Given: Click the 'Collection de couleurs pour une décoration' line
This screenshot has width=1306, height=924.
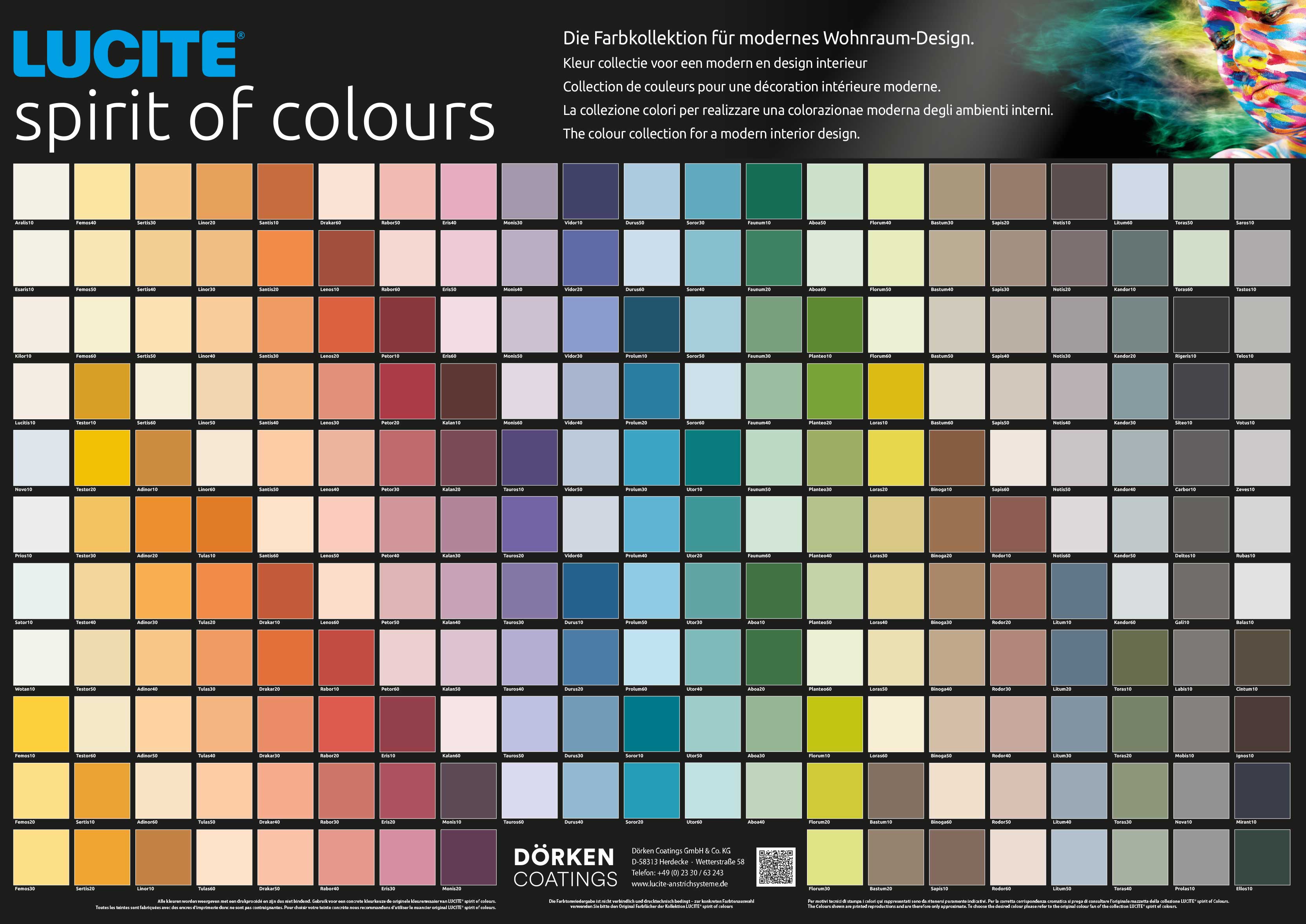Looking at the screenshot, I should (x=752, y=87).
